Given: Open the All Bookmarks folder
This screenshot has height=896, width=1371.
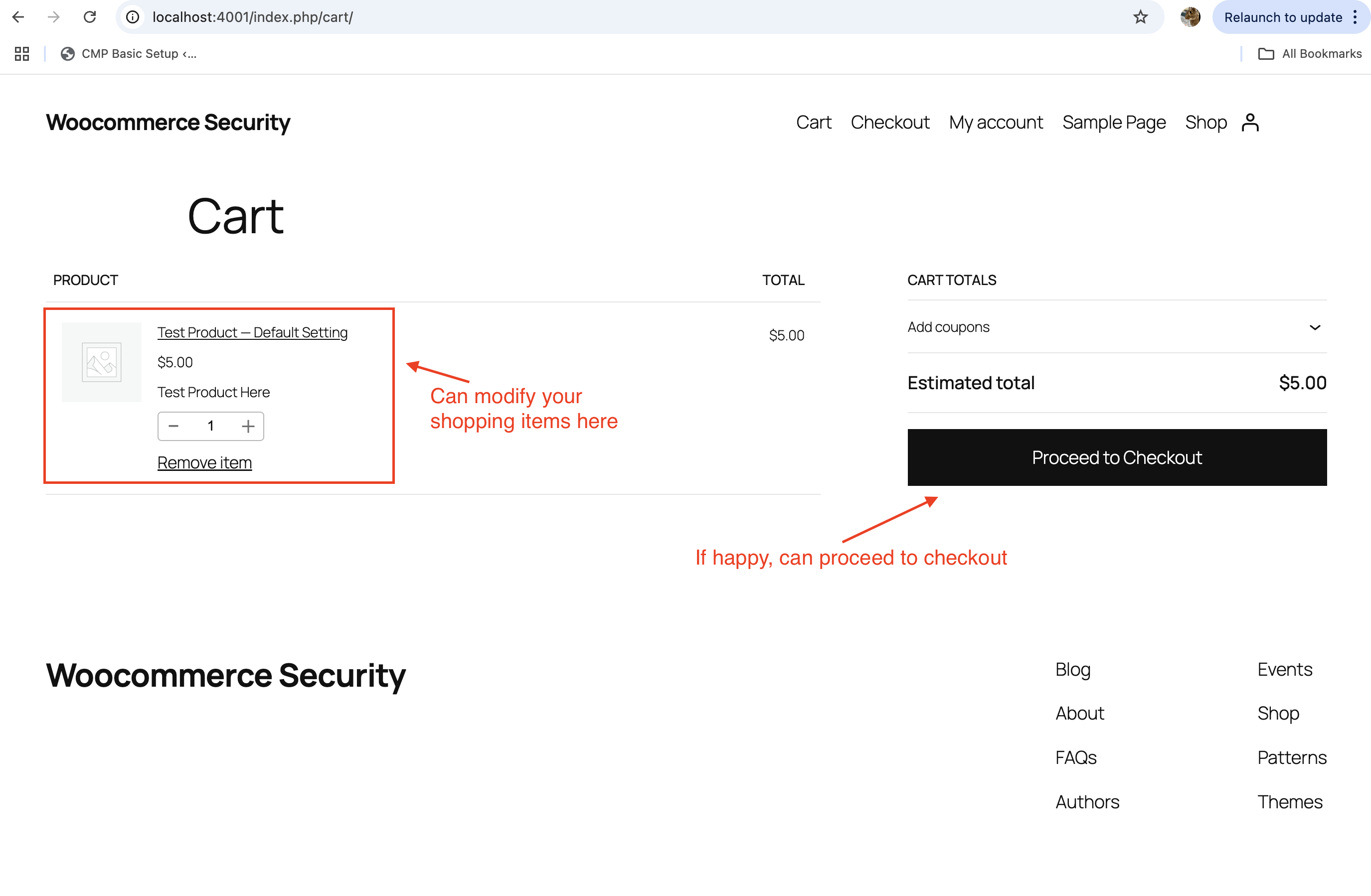Looking at the screenshot, I should 1310,53.
